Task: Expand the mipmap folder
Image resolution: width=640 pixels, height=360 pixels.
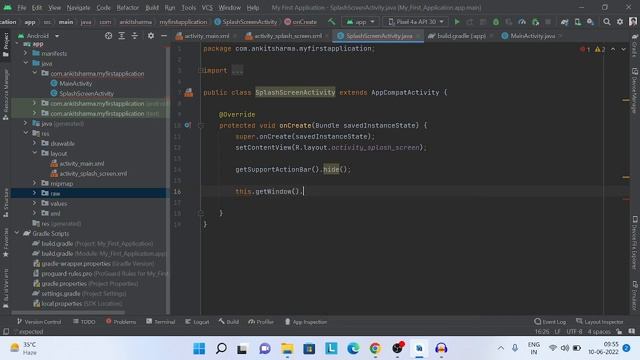Action: click(x=34, y=183)
